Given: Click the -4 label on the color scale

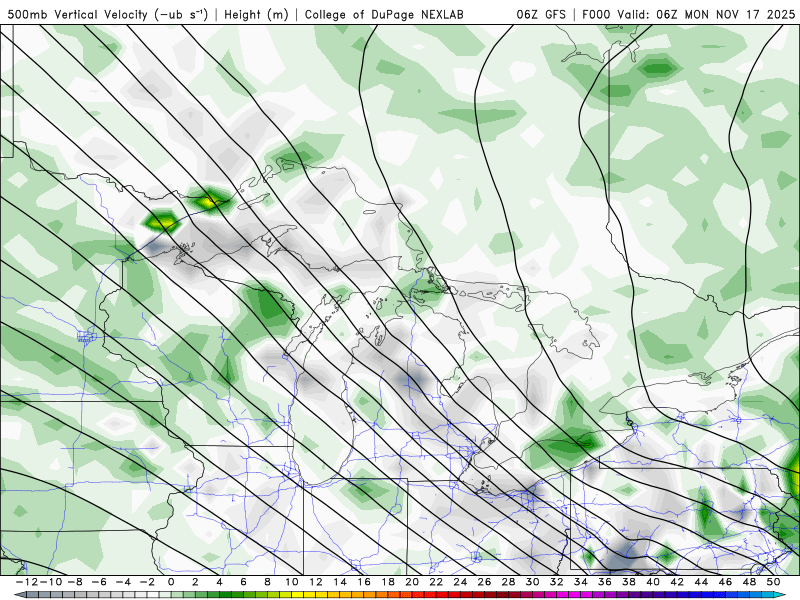Looking at the screenshot, I should click(123, 582).
